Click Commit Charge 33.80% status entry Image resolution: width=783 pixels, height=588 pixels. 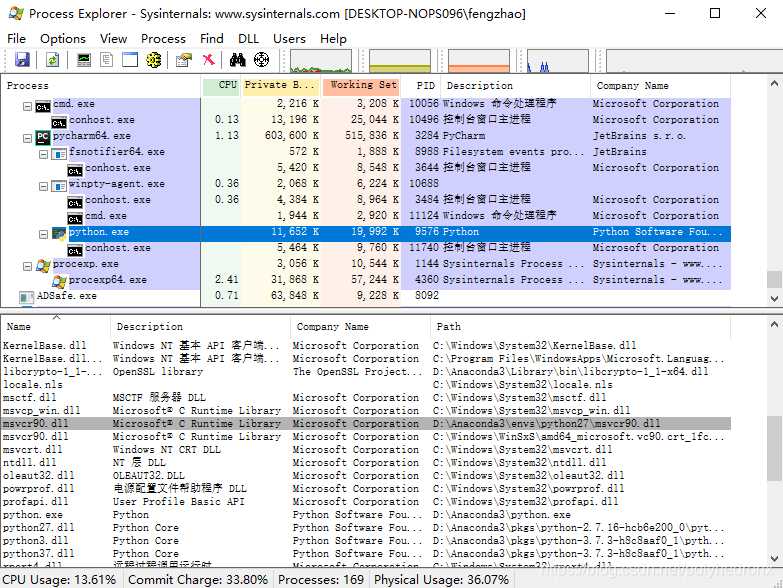point(198,580)
